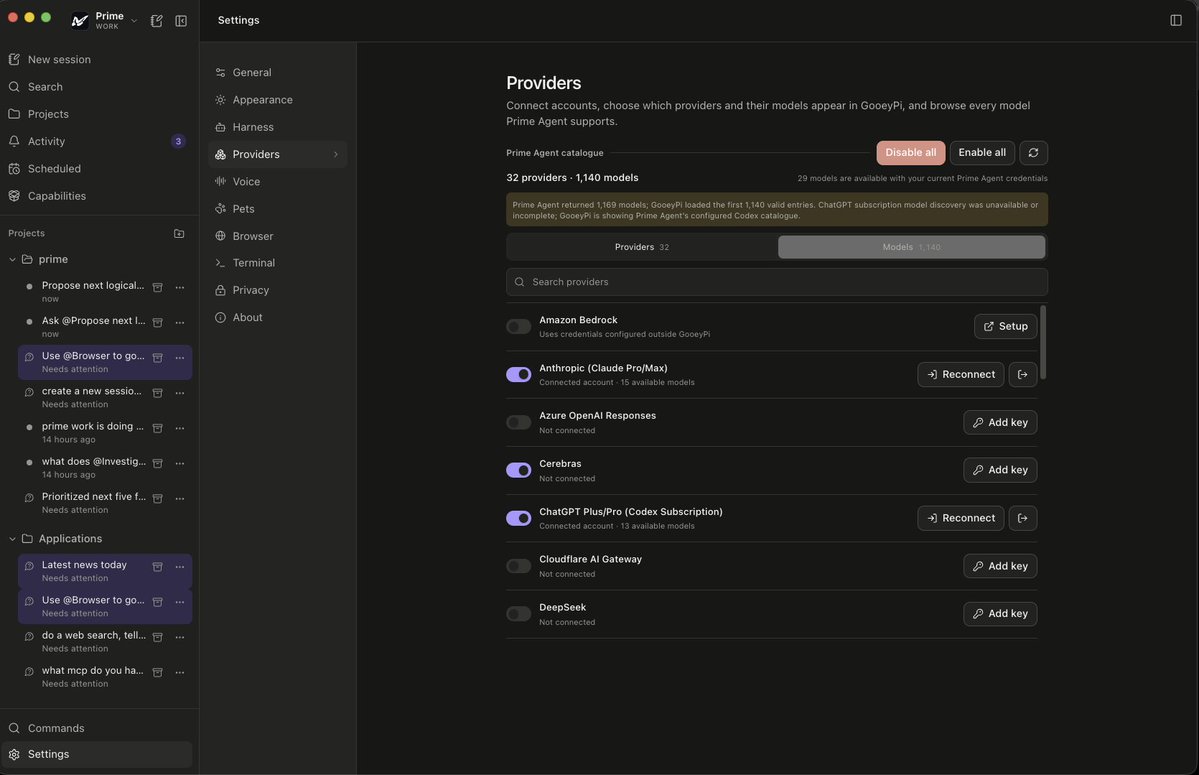Toggle the right panel icon at top right

point(1176,20)
